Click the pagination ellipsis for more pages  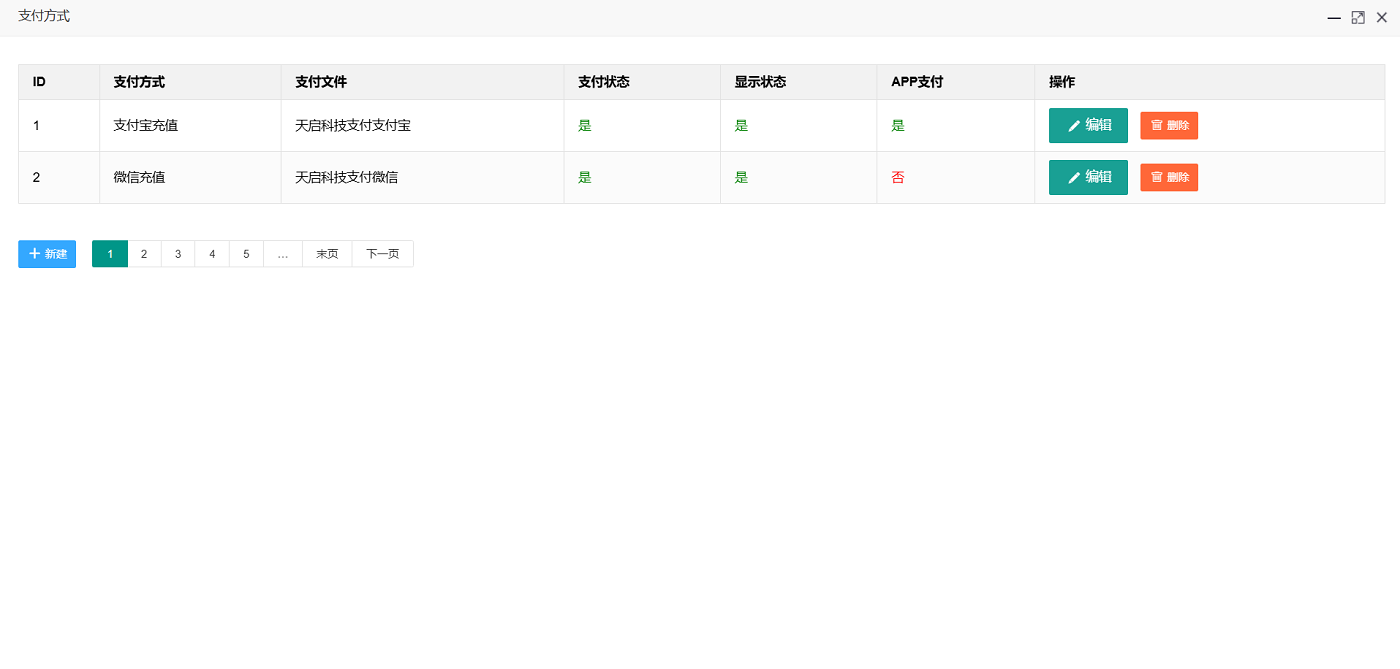pyautogui.click(x=283, y=254)
